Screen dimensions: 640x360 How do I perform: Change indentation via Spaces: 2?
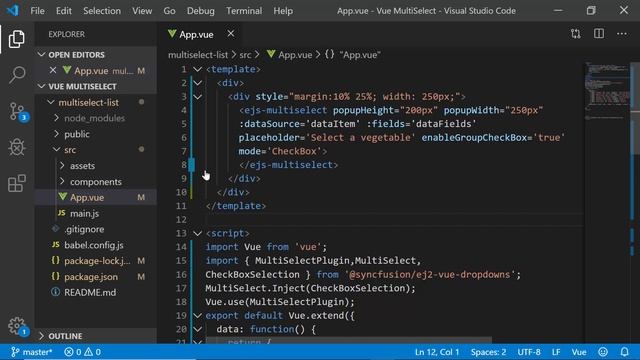click(488, 352)
